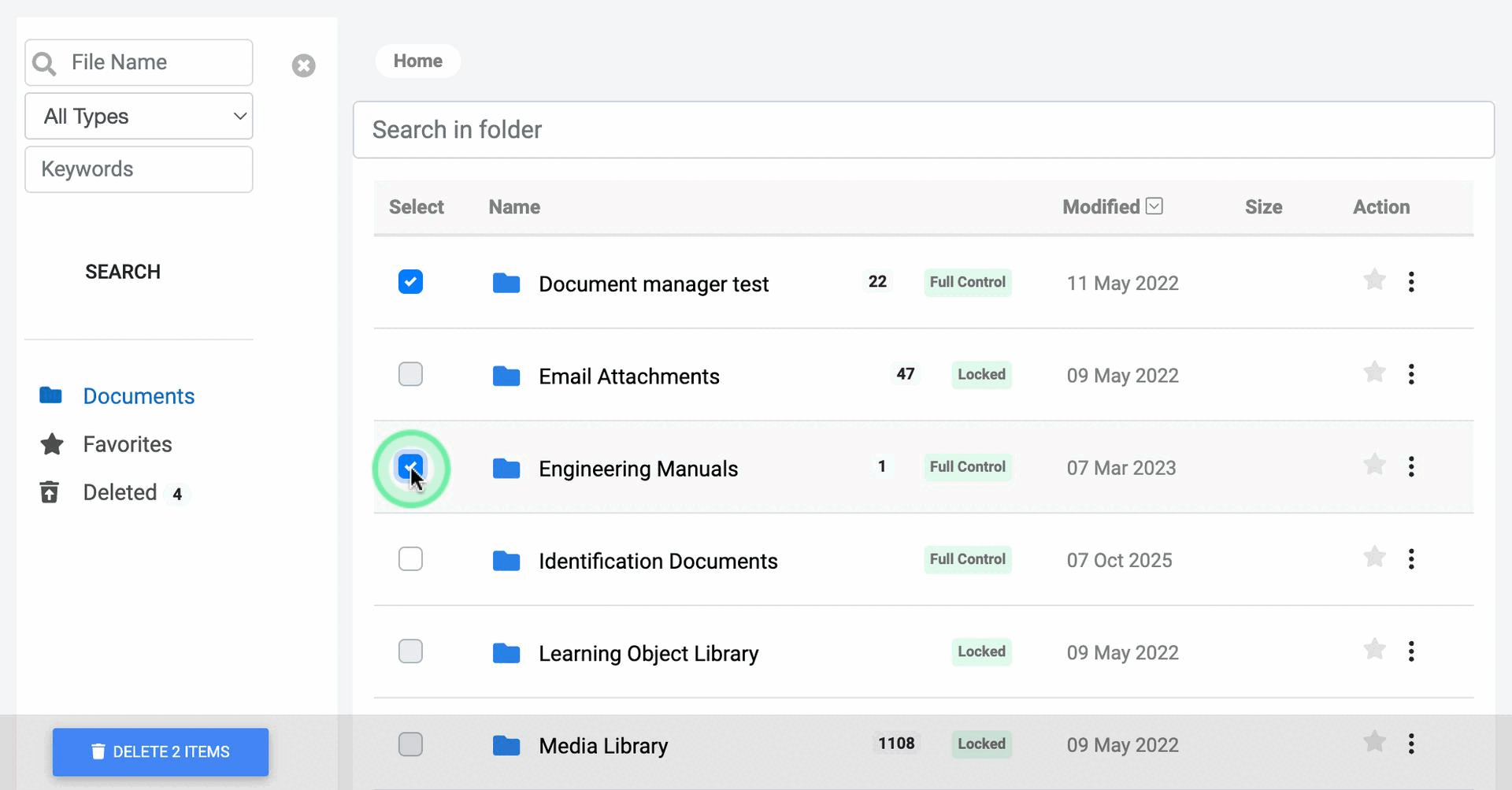Click the magnifier icon in File Name field
The height and width of the screenshot is (790, 1512).
[44, 63]
